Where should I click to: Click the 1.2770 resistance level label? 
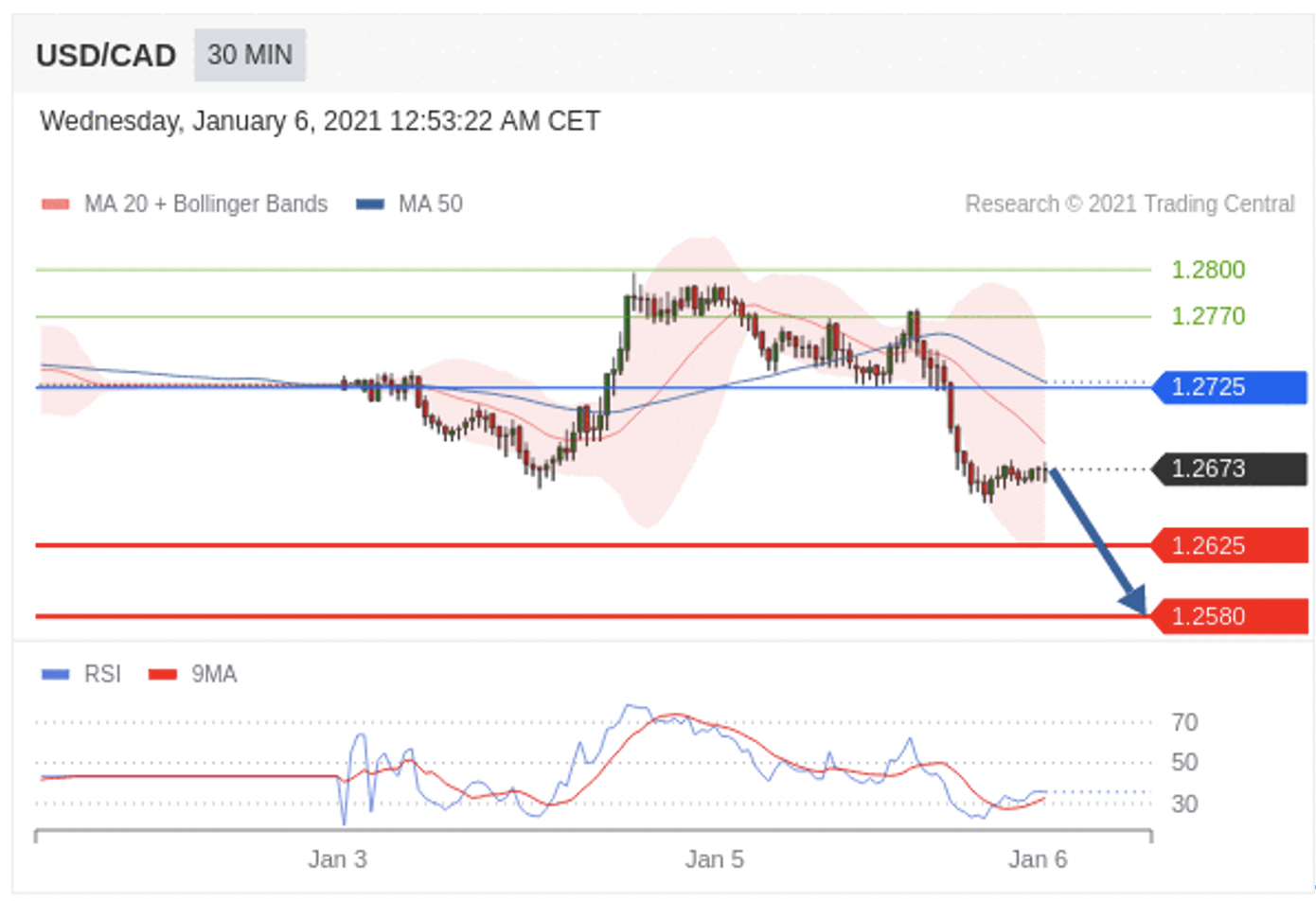point(1208,316)
